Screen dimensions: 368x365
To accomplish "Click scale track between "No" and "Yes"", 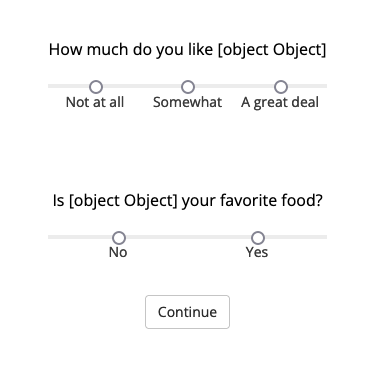I will click(x=188, y=237).
